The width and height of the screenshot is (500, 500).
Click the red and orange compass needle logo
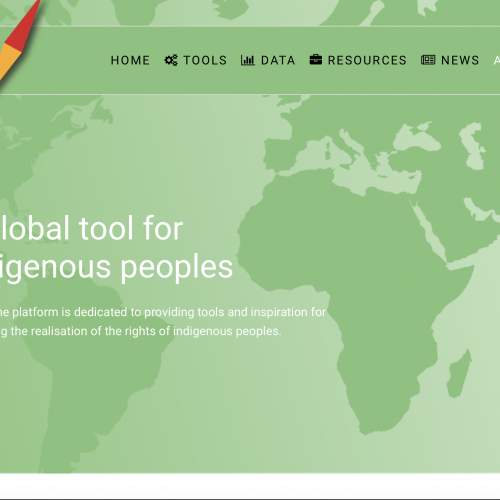click(x=18, y=38)
